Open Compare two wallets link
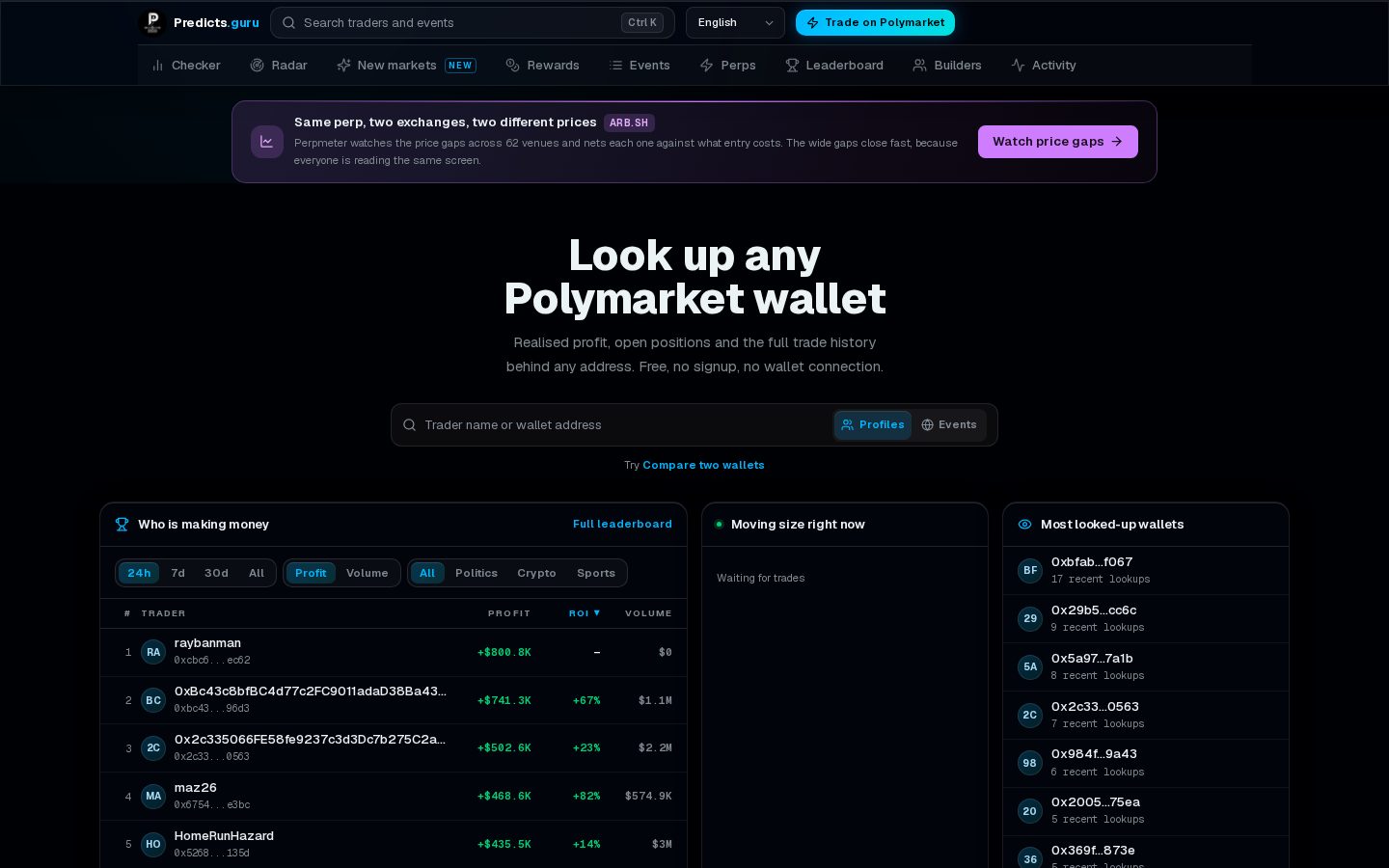 [x=703, y=465]
